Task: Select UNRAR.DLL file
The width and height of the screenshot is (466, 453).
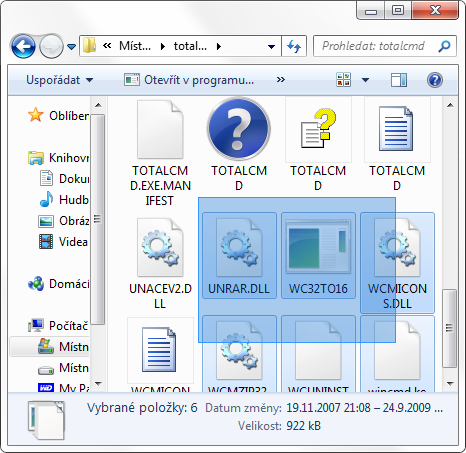Action: pos(239,255)
